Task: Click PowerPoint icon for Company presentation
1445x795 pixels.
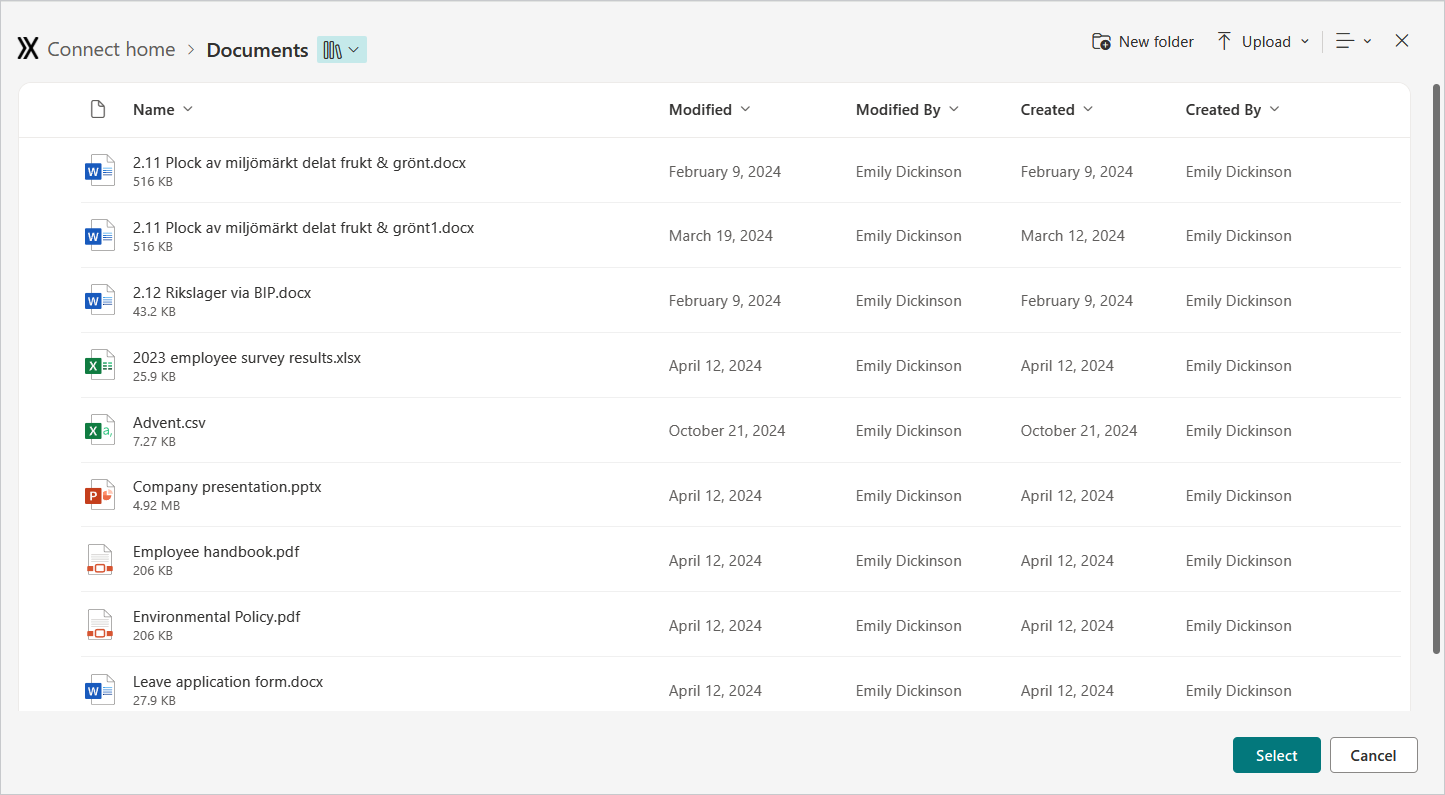Action: point(99,495)
